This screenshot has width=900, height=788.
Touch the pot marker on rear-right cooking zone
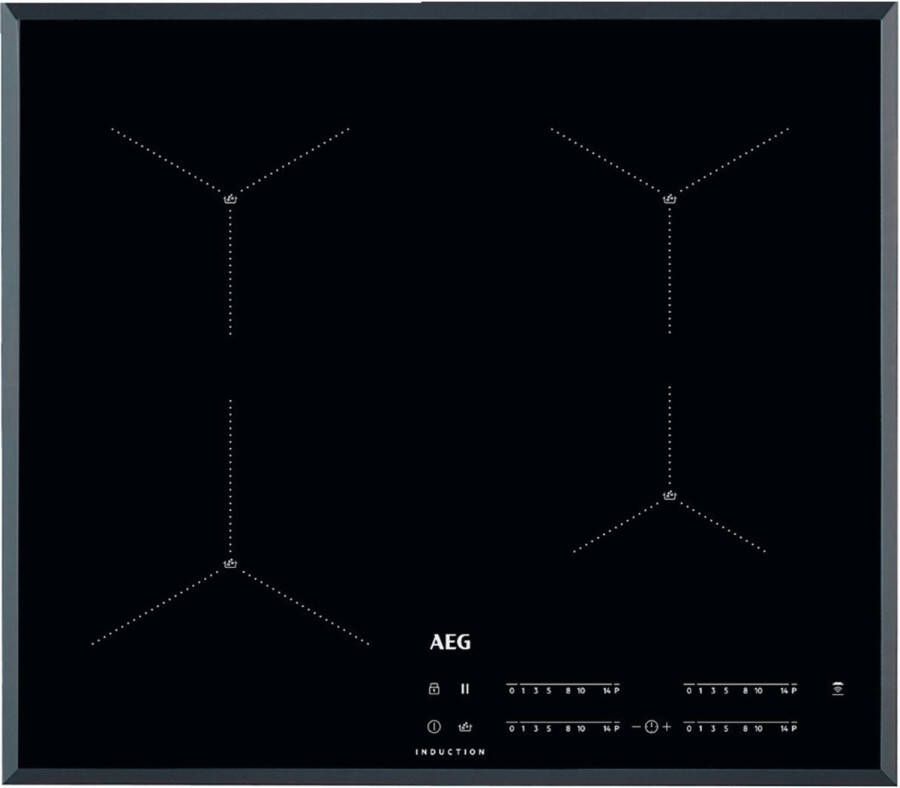tap(670, 198)
